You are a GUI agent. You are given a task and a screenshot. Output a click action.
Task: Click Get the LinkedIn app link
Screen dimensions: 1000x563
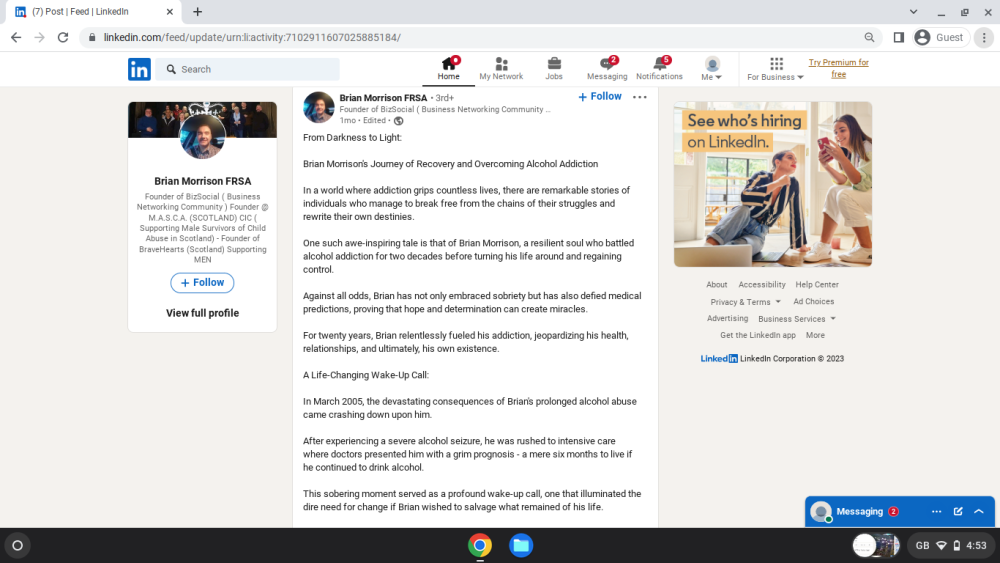pyautogui.click(x=758, y=335)
